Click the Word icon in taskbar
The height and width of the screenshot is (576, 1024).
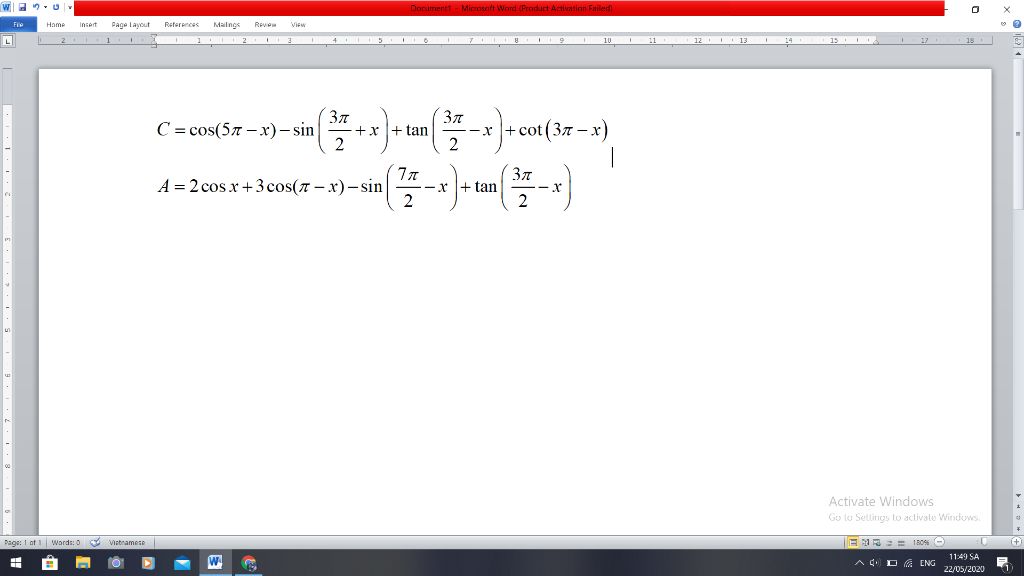click(215, 563)
